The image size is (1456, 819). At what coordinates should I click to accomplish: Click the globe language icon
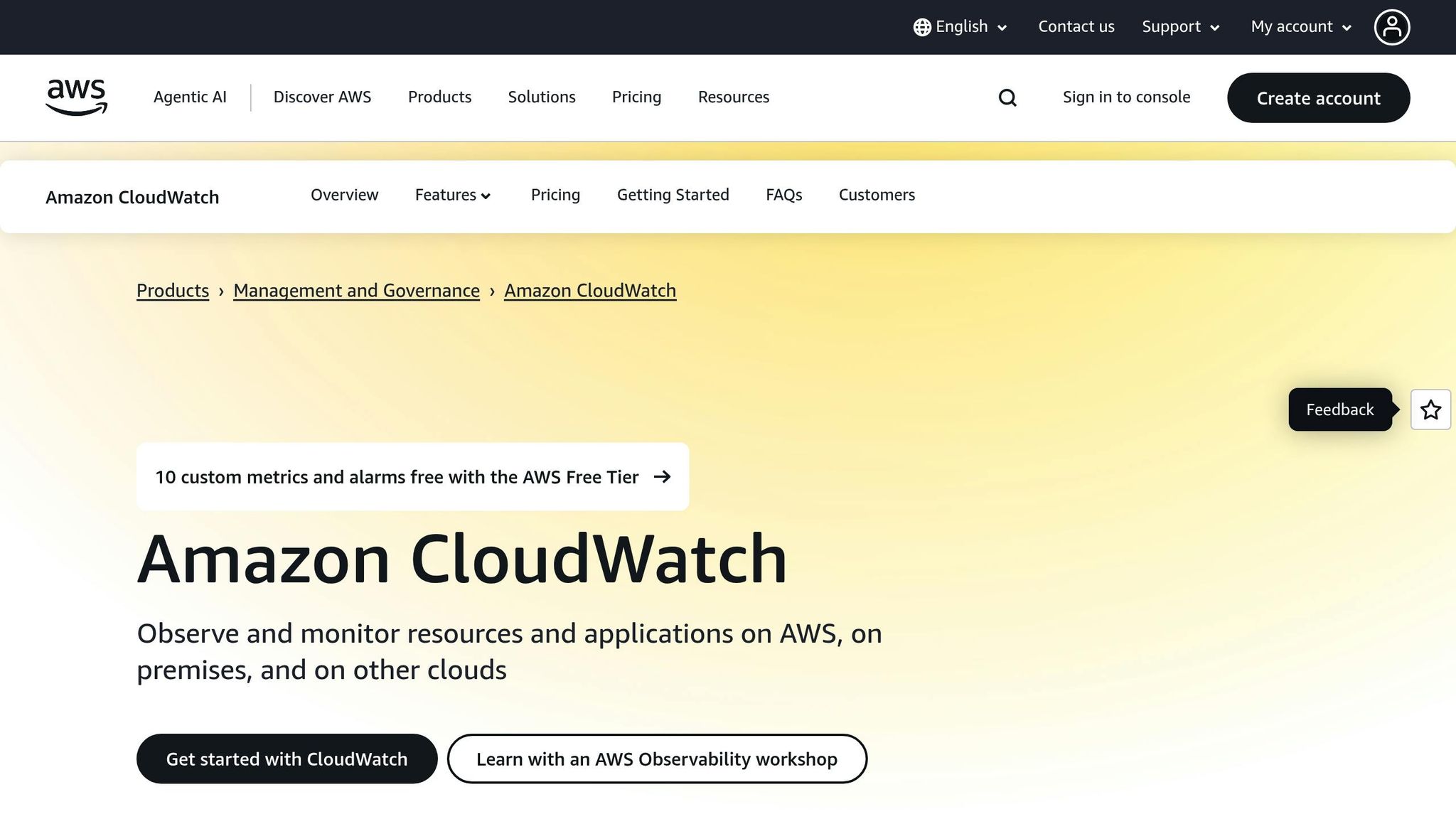point(922,27)
